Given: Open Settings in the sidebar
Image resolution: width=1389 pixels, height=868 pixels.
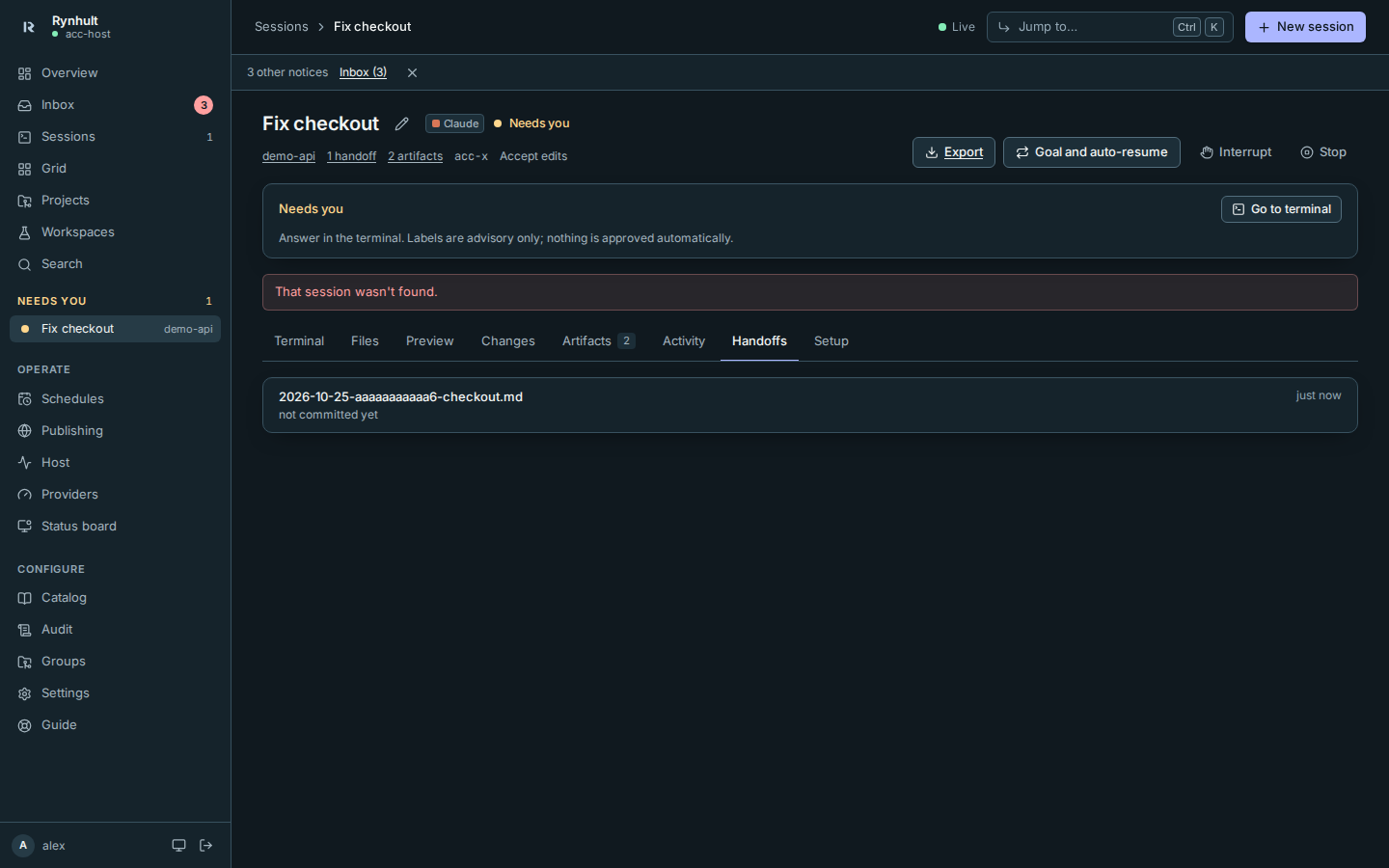Looking at the screenshot, I should (115, 693).
